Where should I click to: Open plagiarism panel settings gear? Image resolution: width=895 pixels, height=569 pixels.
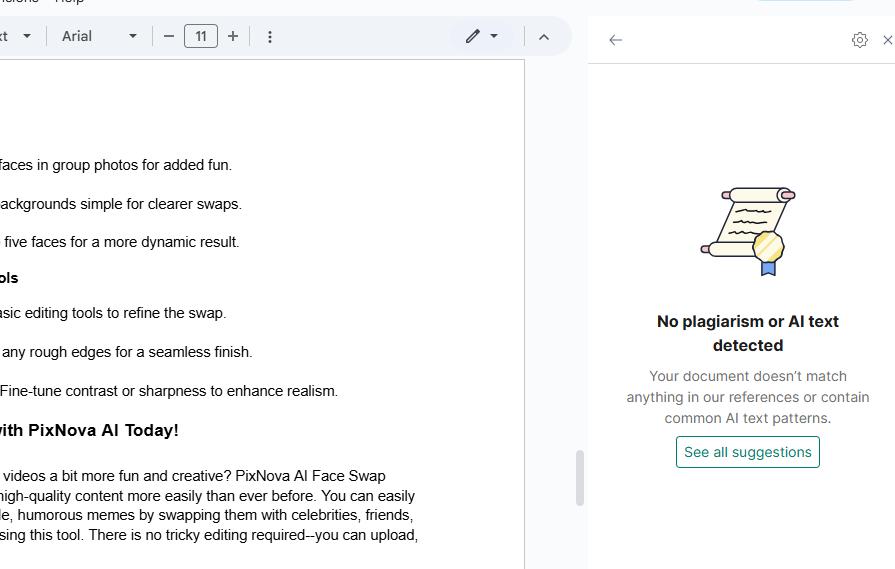point(859,40)
